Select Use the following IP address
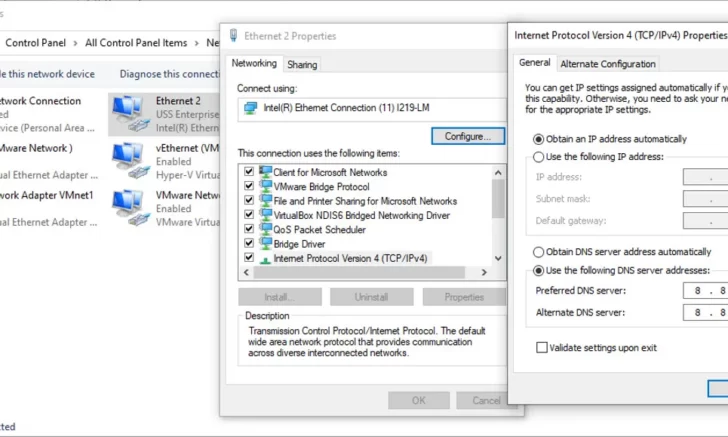The height and width of the screenshot is (437, 728). (538, 157)
